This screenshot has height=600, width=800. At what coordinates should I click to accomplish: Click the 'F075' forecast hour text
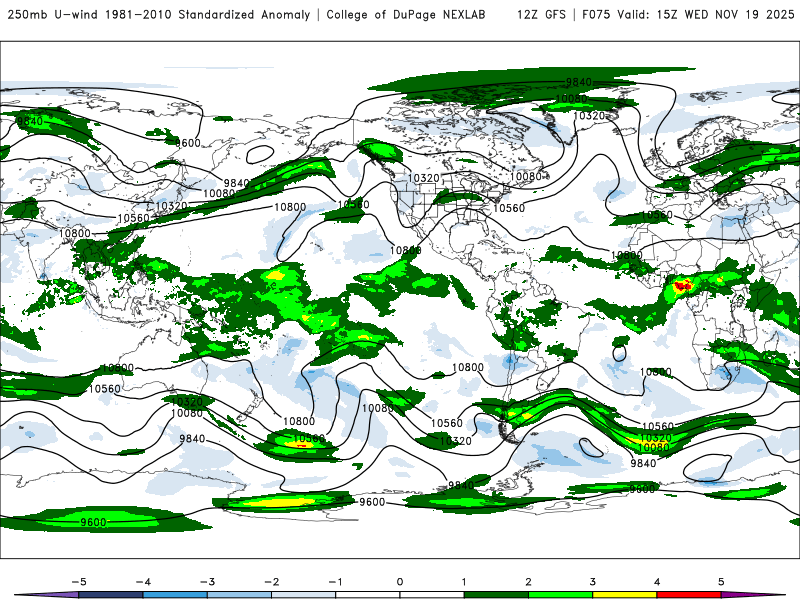coord(596,14)
